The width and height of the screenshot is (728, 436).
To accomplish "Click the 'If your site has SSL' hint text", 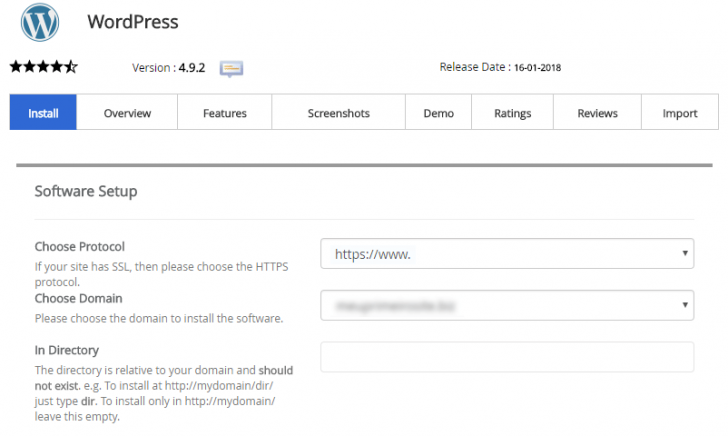I will click(x=162, y=274).
